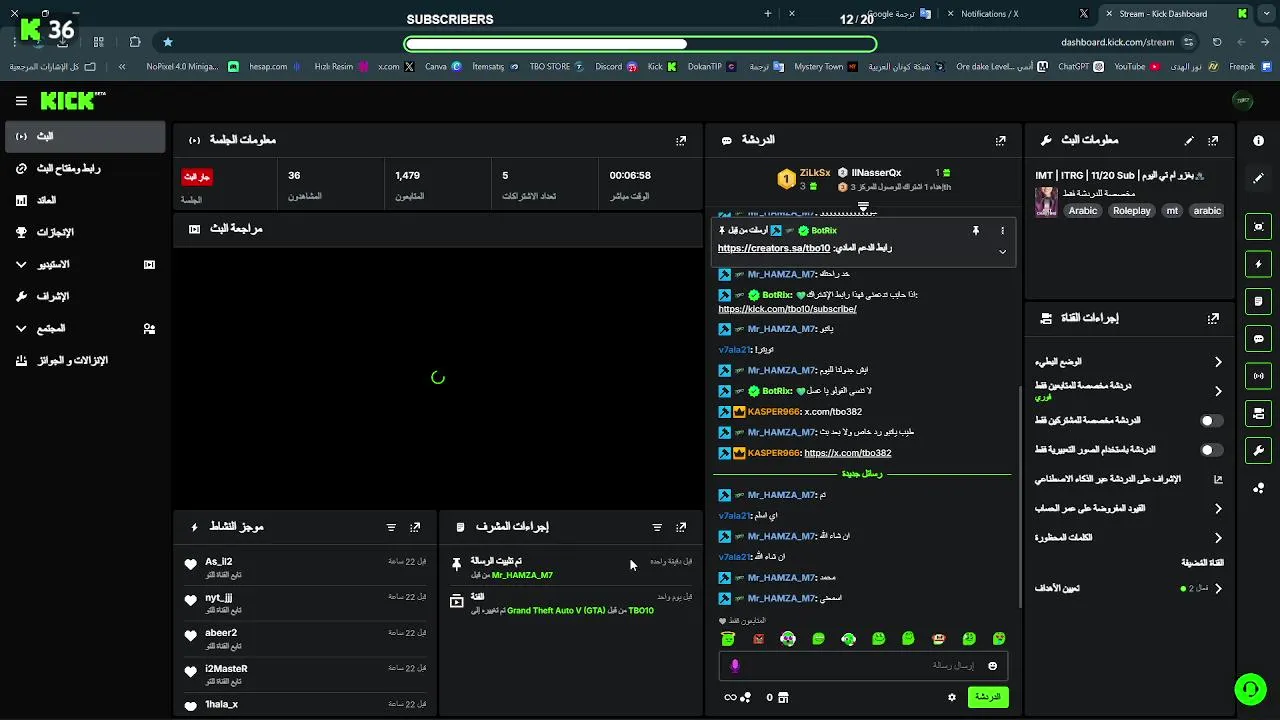Toggle subscribers-only chat switch
Viewport: 1280px width, 720px height.
(x=1211, y=421)
